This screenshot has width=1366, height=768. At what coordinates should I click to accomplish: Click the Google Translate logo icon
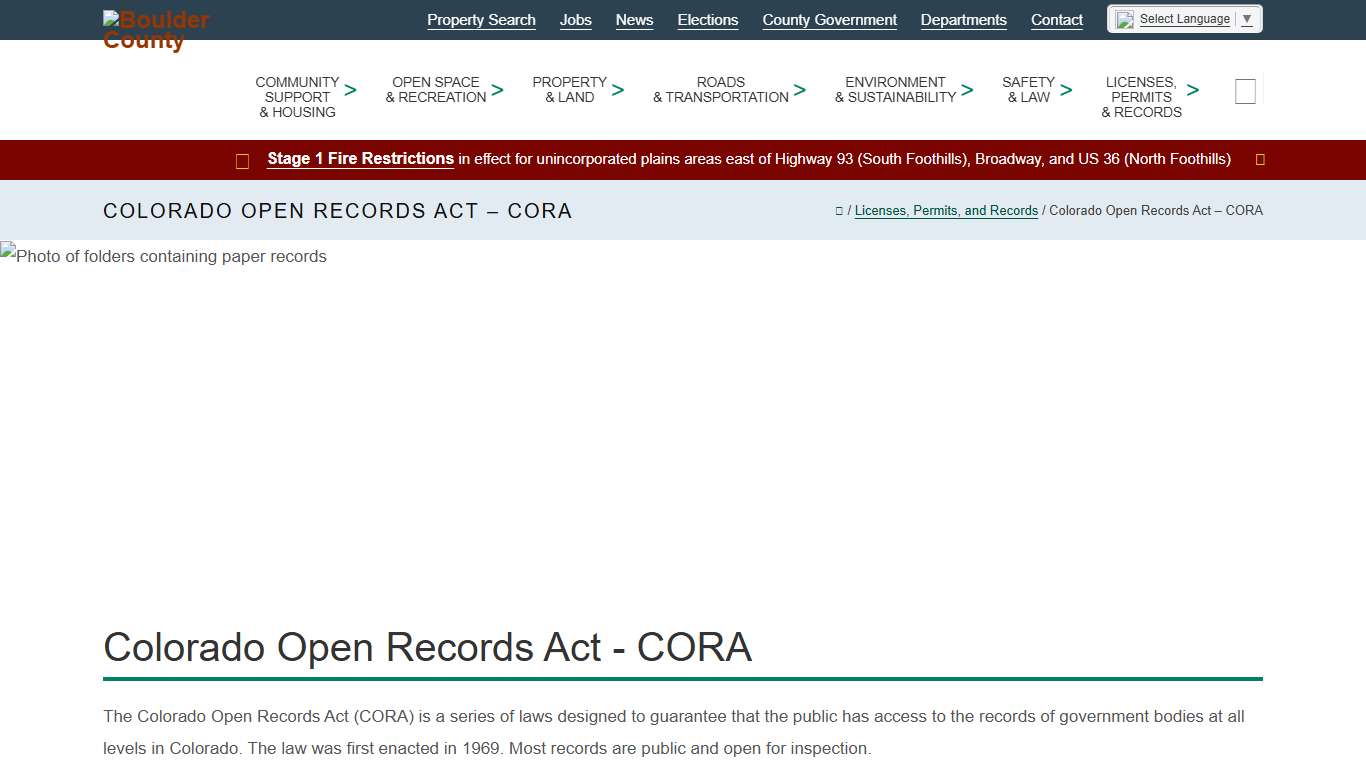point(1122,18)
